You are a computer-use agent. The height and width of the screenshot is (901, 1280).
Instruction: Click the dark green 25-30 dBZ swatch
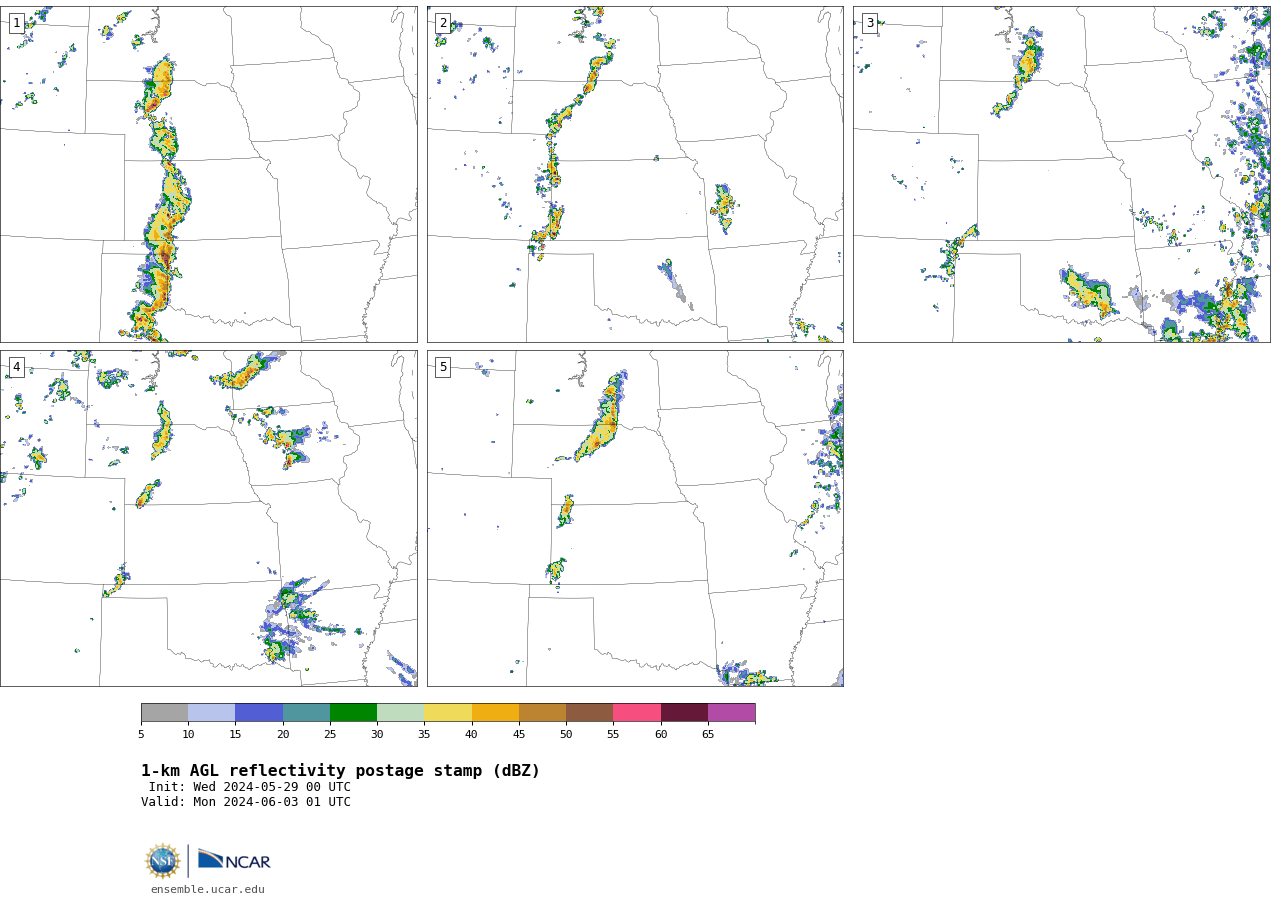click(353, 713)
